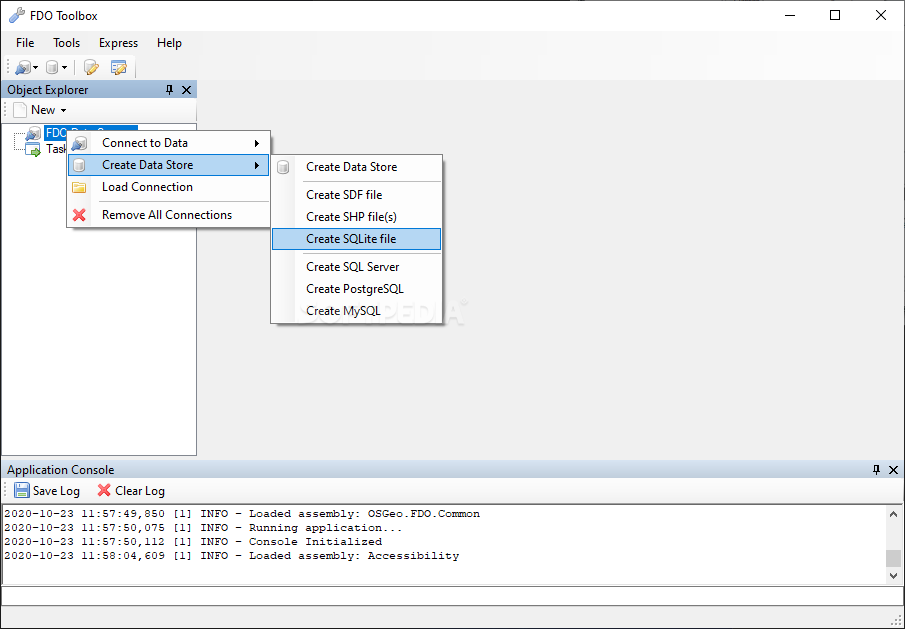Close the Object Explorer panel
Image resolution: width=905 pixels, height=629 pixels.
point(186,89)
